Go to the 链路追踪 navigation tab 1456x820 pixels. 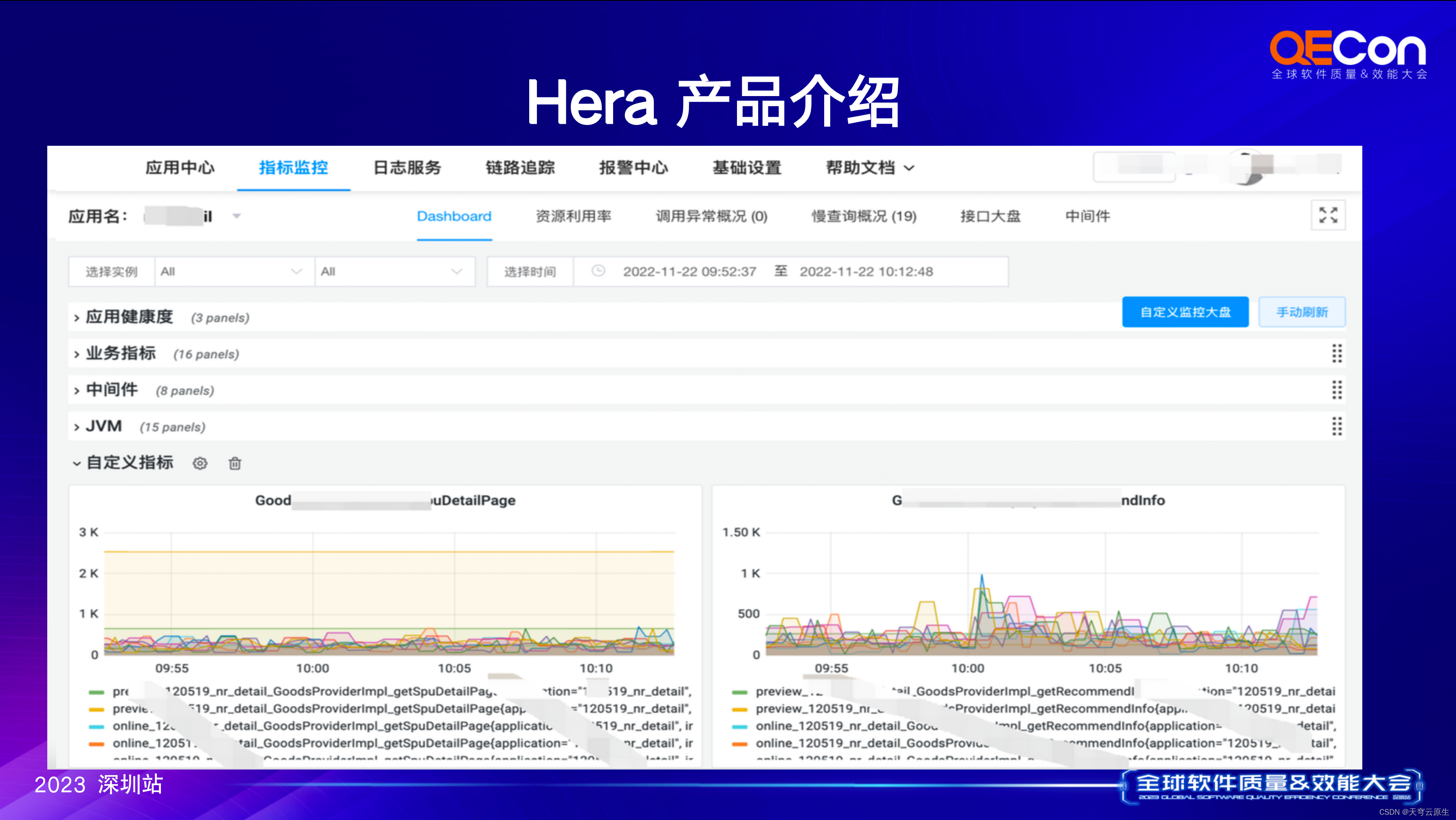coord(520,168)
